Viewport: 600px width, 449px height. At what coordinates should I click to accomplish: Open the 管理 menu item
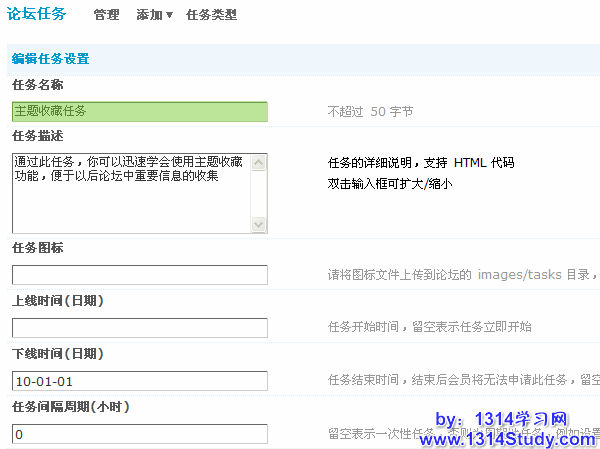106,15
